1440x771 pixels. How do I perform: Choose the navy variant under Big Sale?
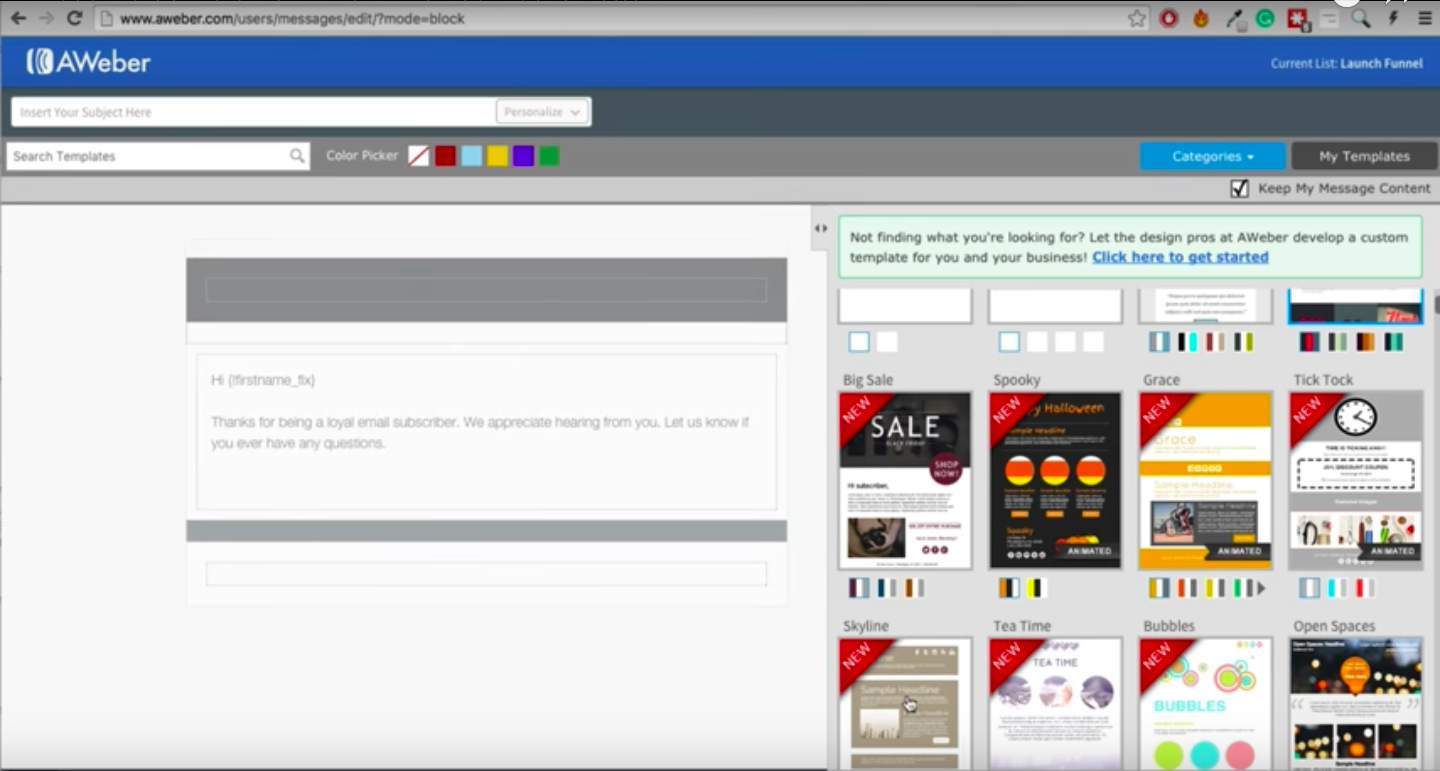[887, 588]
